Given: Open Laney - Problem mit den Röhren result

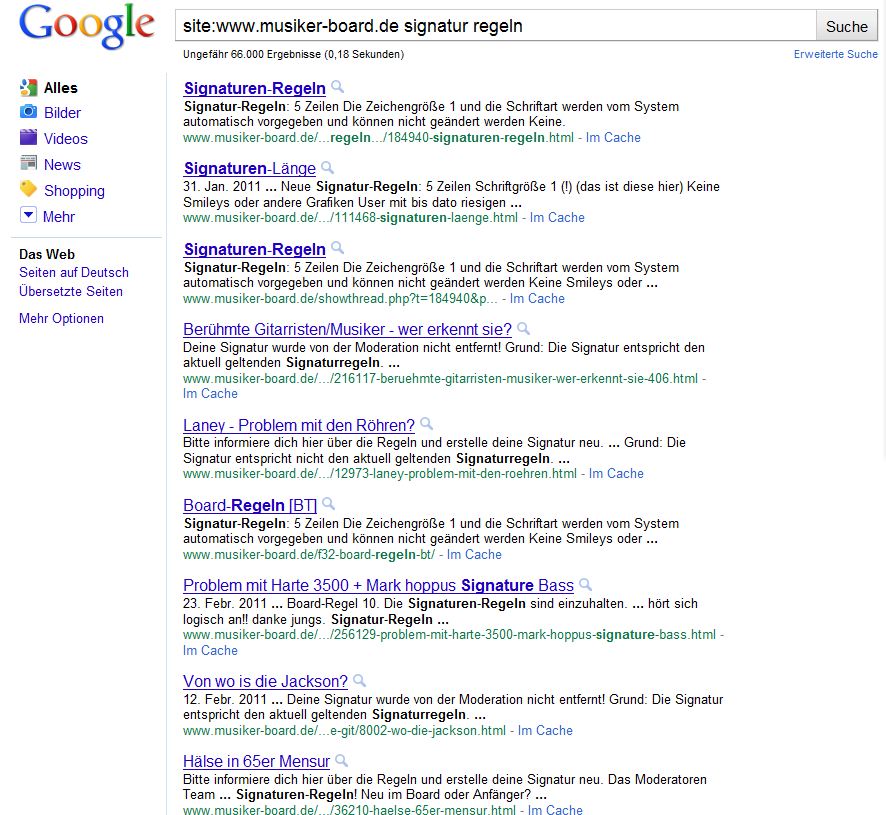Looking at the screenshot, I should 299,425.
